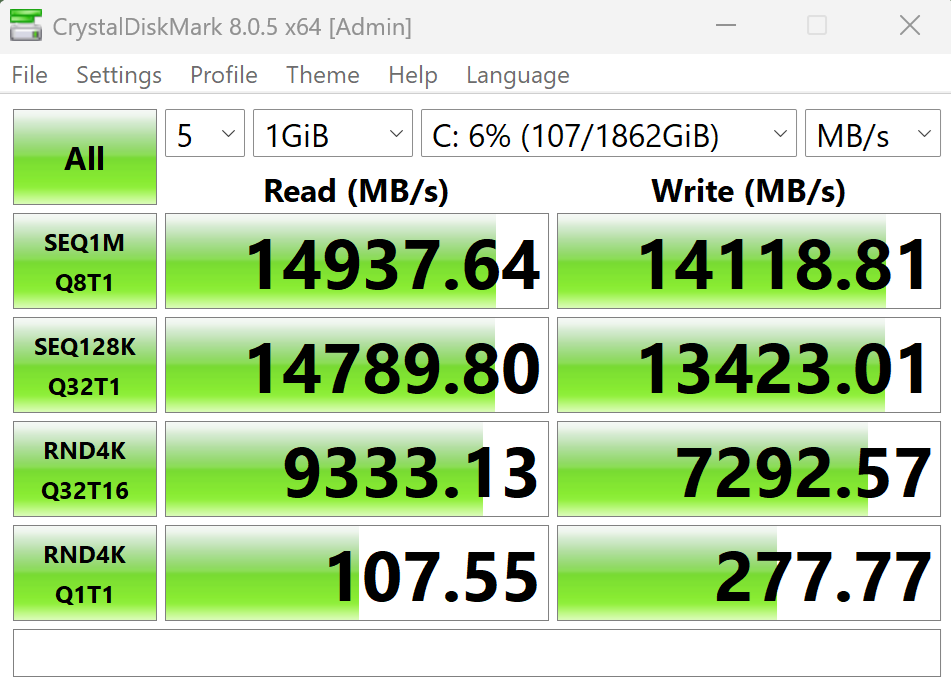This screenshot has width=951, height=687.
Task: Open the Profile menu
Action: pyautogui.click(x=223, y=75)
